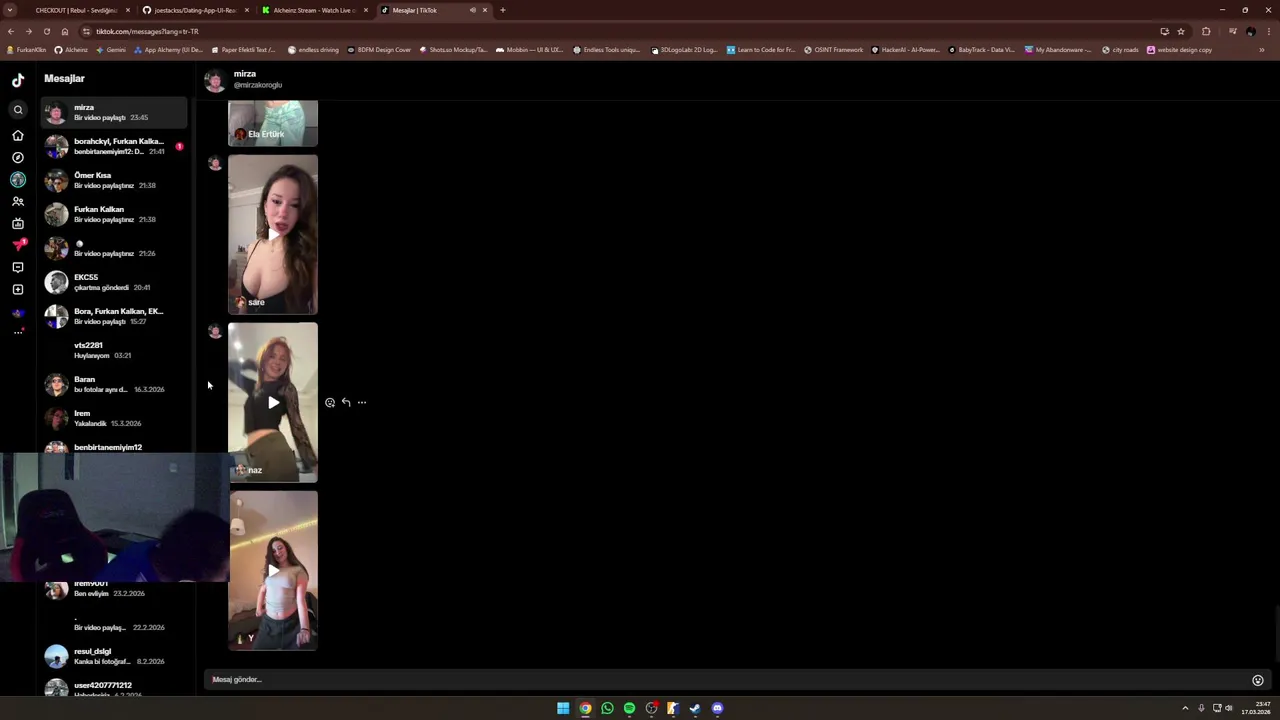Viewport: 1280px width, 720px height.
Task: Open Spotify from taskbar
Action: point(629,708)
